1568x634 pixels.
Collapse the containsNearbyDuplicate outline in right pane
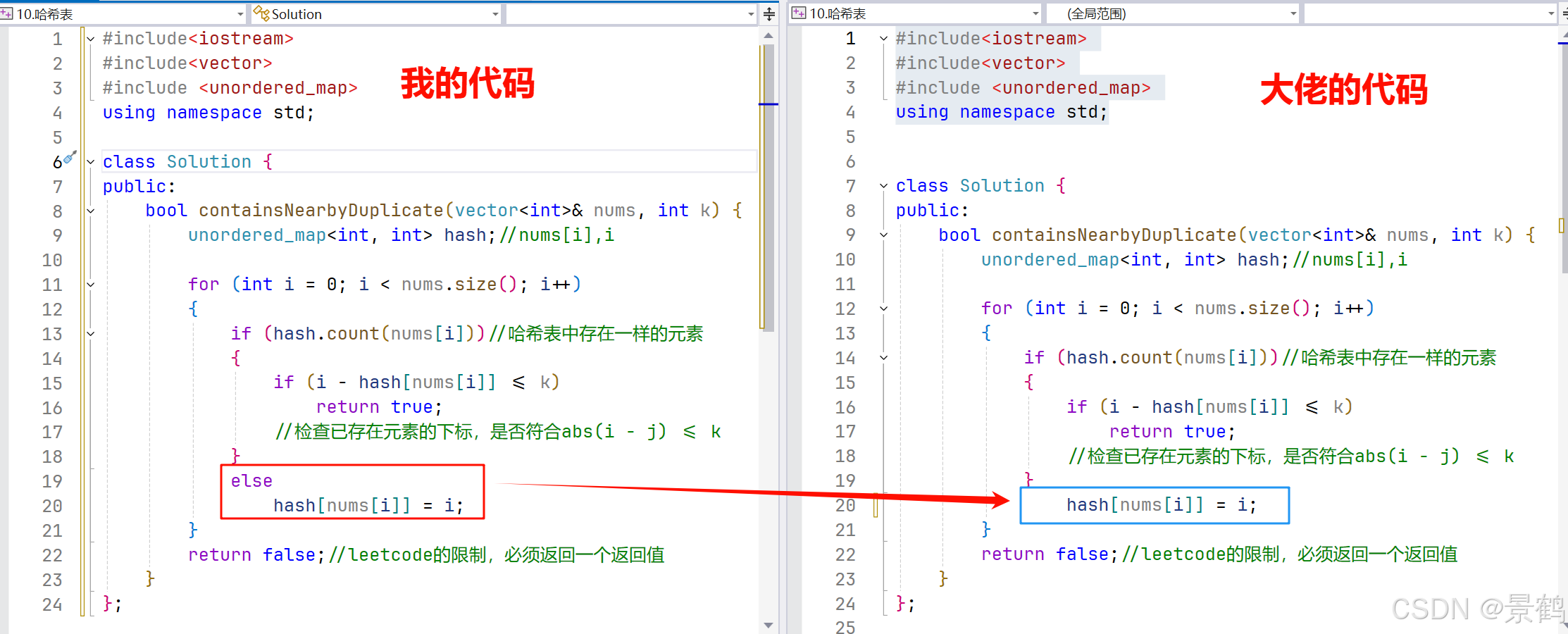tap(883, 235)
